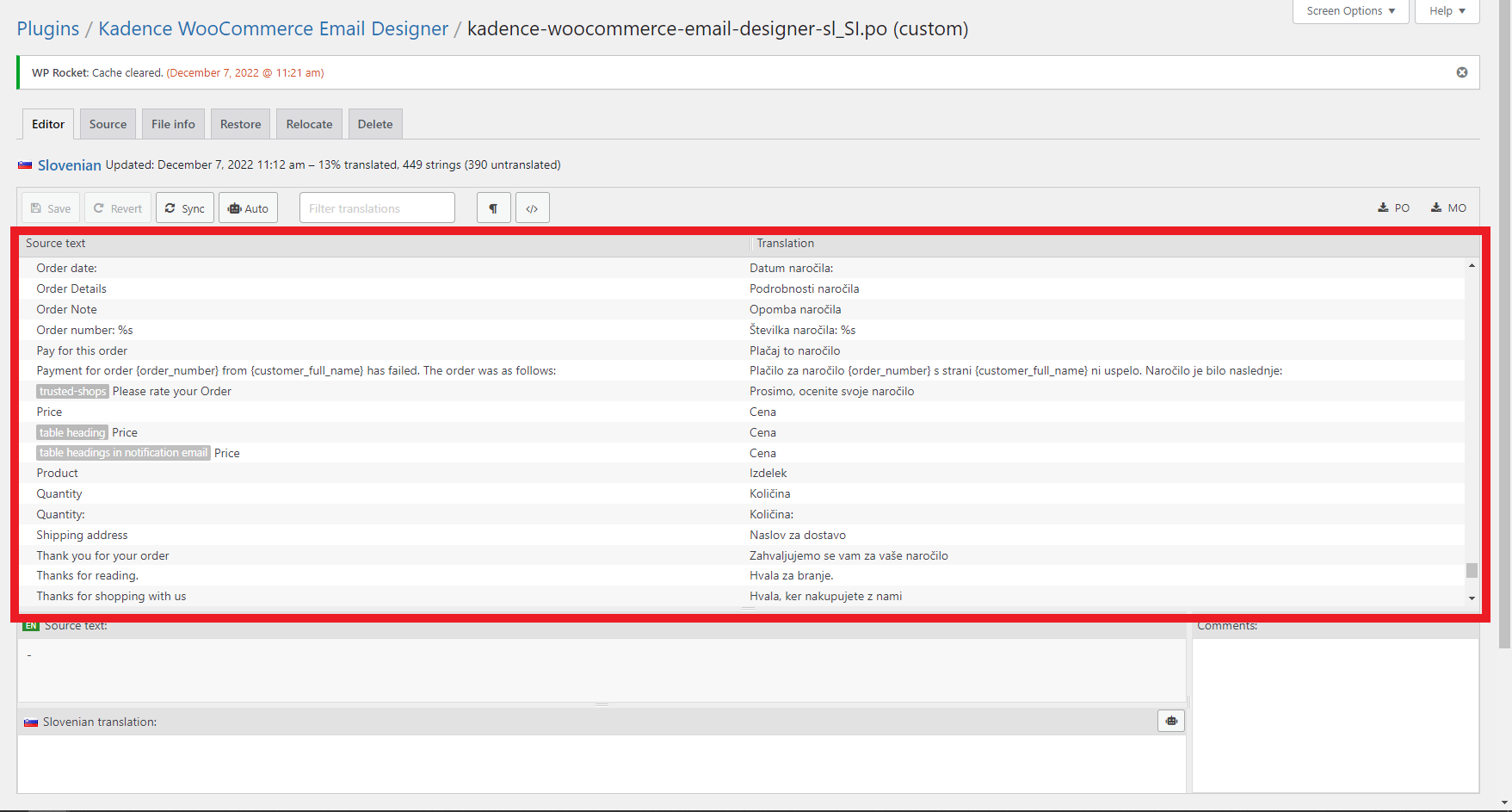Select the 'Order number: %s' string
The height and width of the screenshot is (812, 1512).
[84, 330]
